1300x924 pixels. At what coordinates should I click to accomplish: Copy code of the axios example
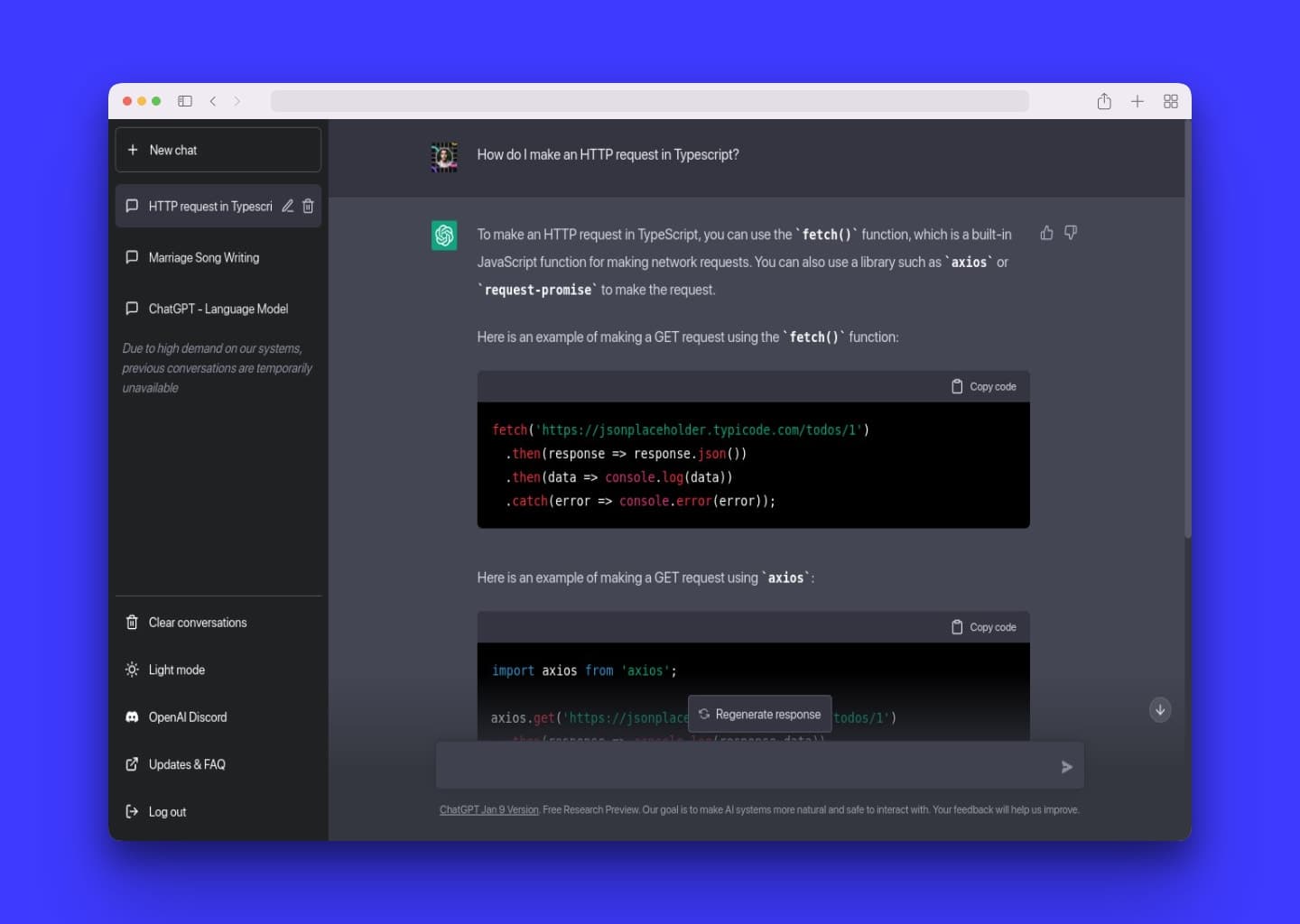click(983, 627)
